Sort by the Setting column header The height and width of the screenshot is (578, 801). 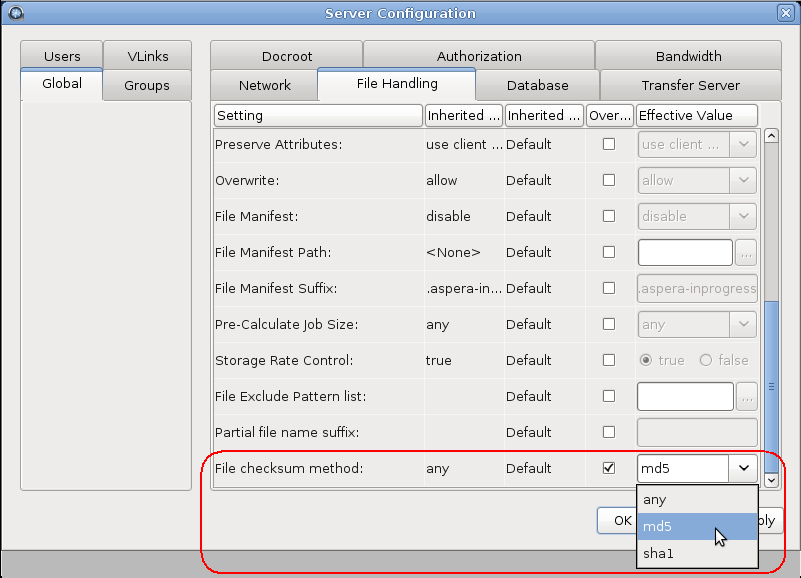coord(318,115)
